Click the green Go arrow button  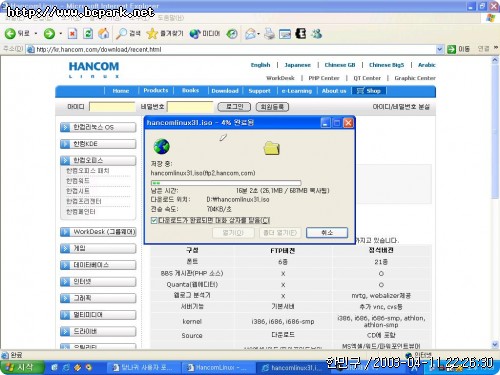451,49
